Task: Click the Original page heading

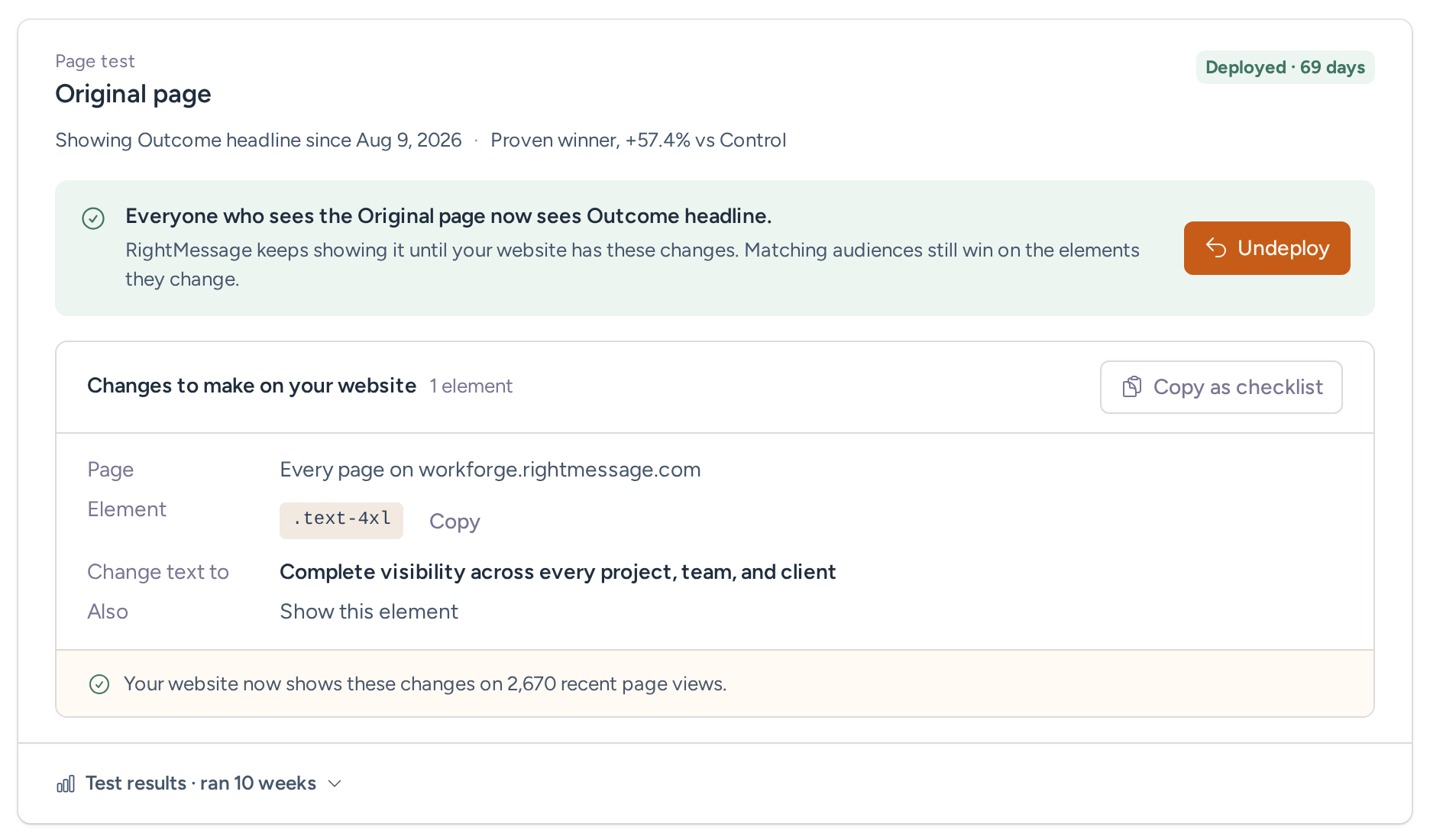Action: [x=133, y=94]
